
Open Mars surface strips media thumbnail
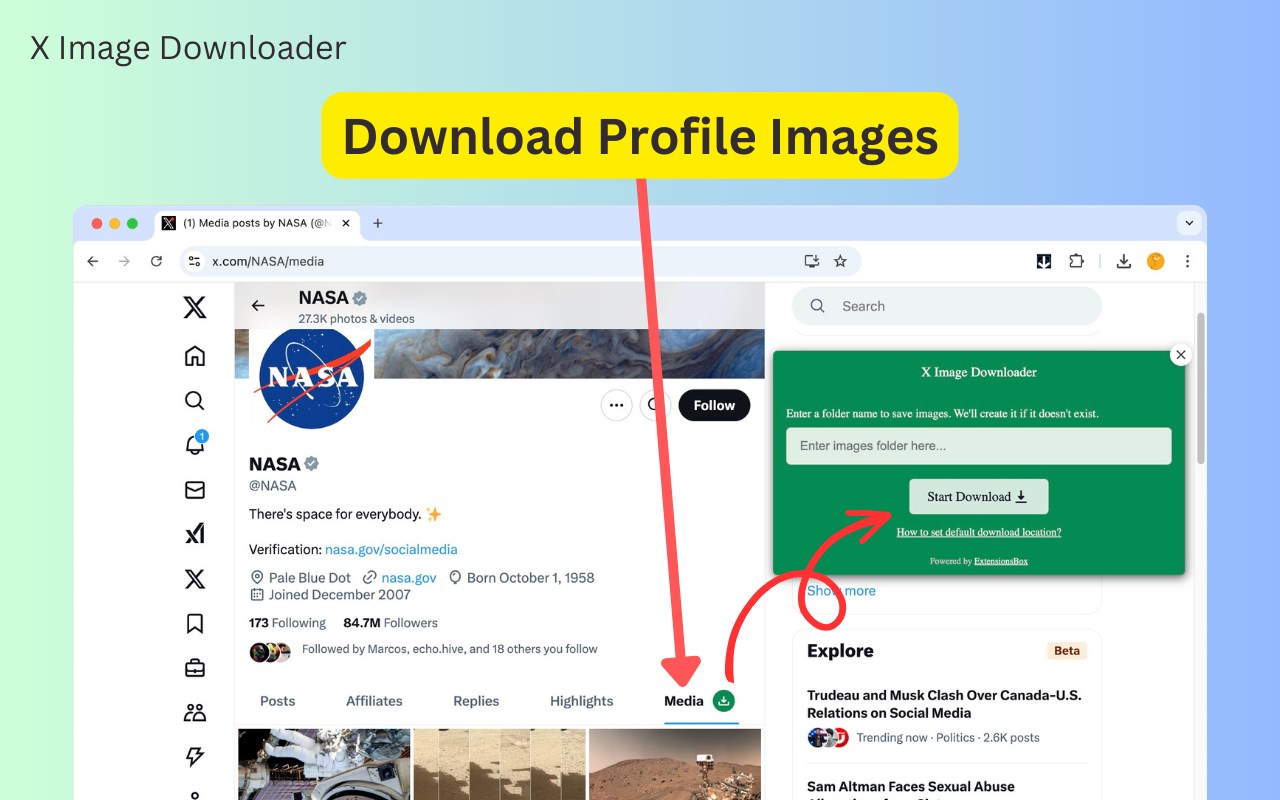[x=500, y=764]
